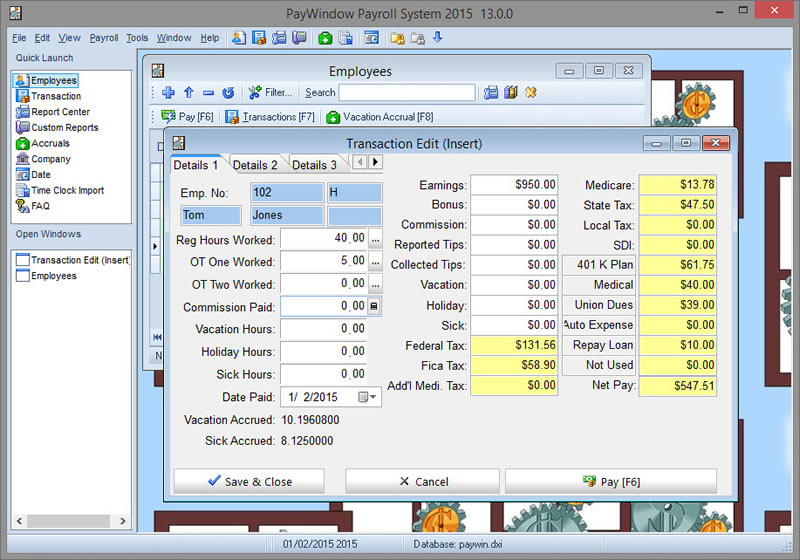Click the custom reports book icon in main toolbar
800x560 pixels.
(x=299, y=38)
